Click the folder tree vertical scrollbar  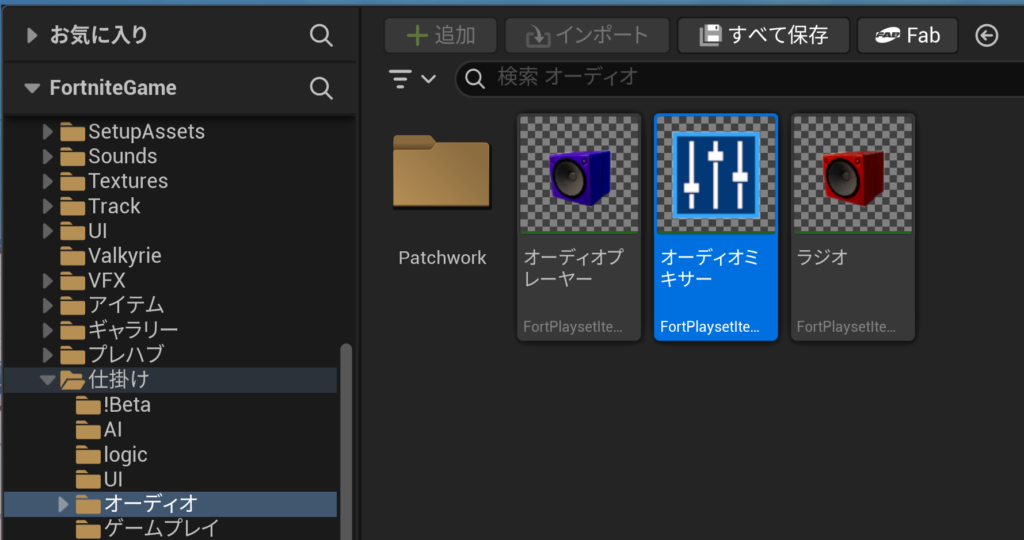coord(346,441)
